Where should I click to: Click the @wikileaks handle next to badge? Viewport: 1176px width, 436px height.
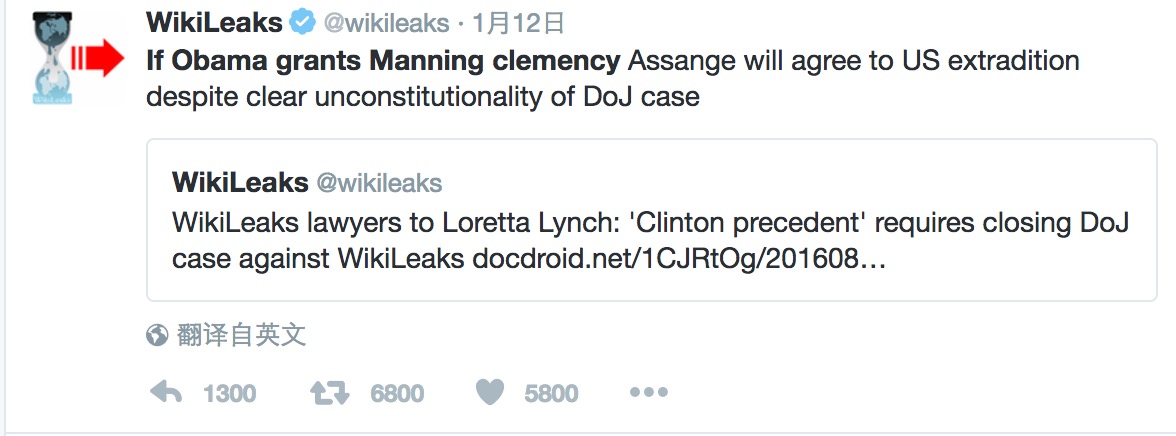[x=386, y=24]
